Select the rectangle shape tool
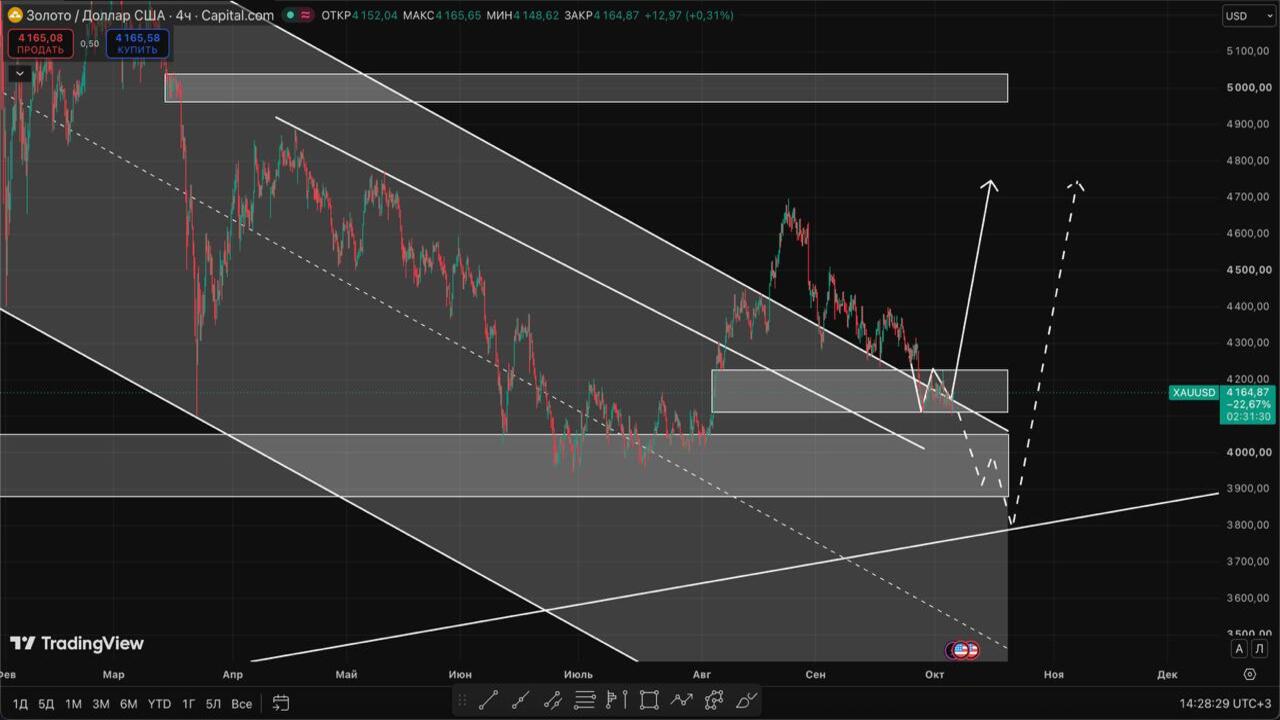The height and width of the screenshot is (720, 1280). click(x=649, y=700)
